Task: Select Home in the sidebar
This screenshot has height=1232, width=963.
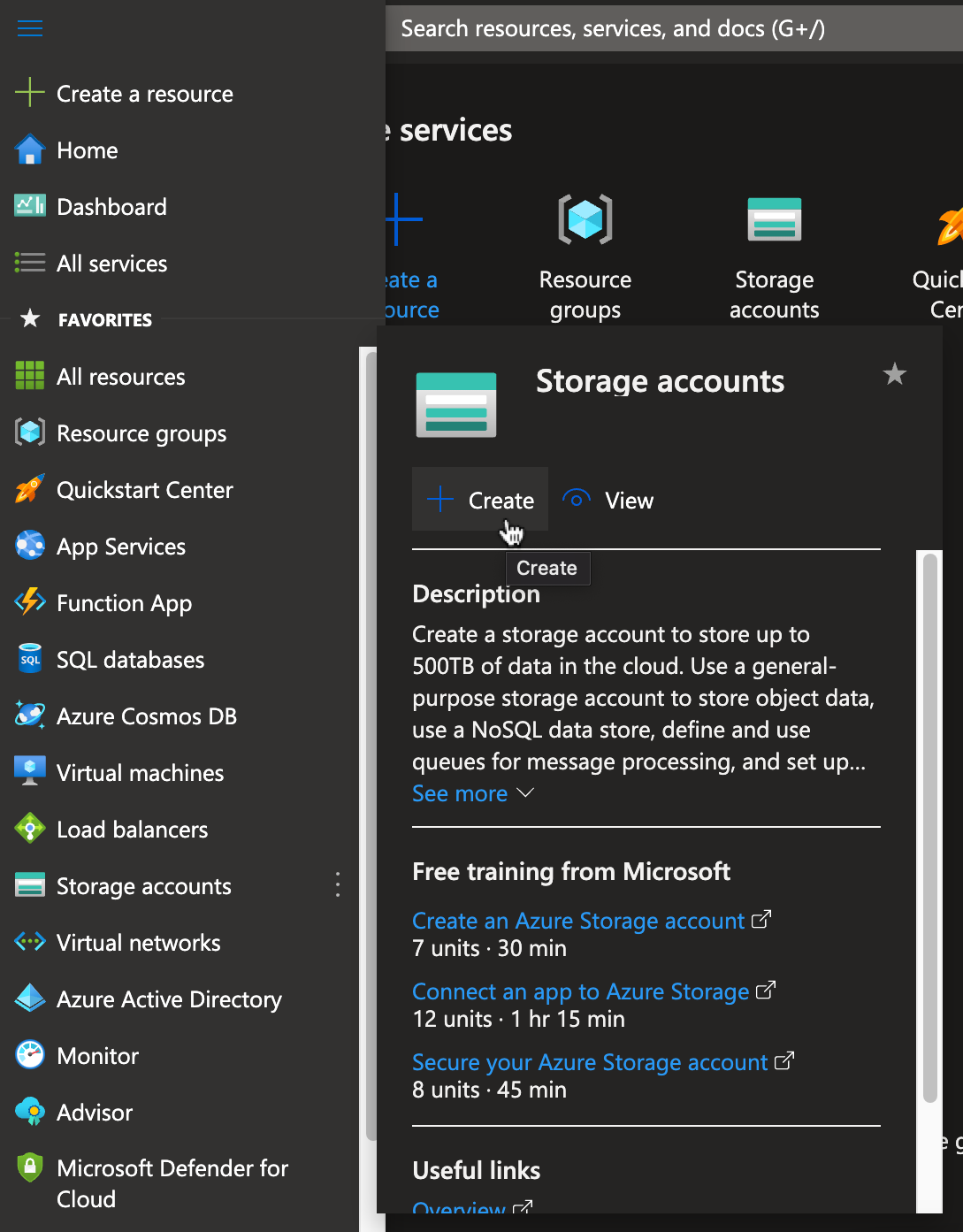Action: (x=87, y=150)
